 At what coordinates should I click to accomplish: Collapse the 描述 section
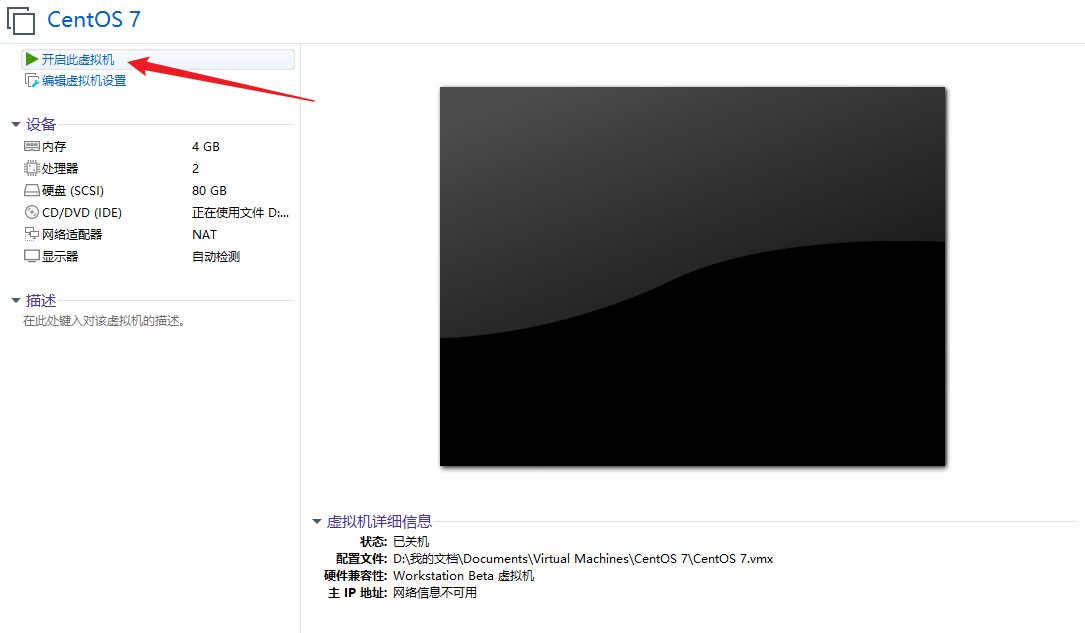point(15,300)
